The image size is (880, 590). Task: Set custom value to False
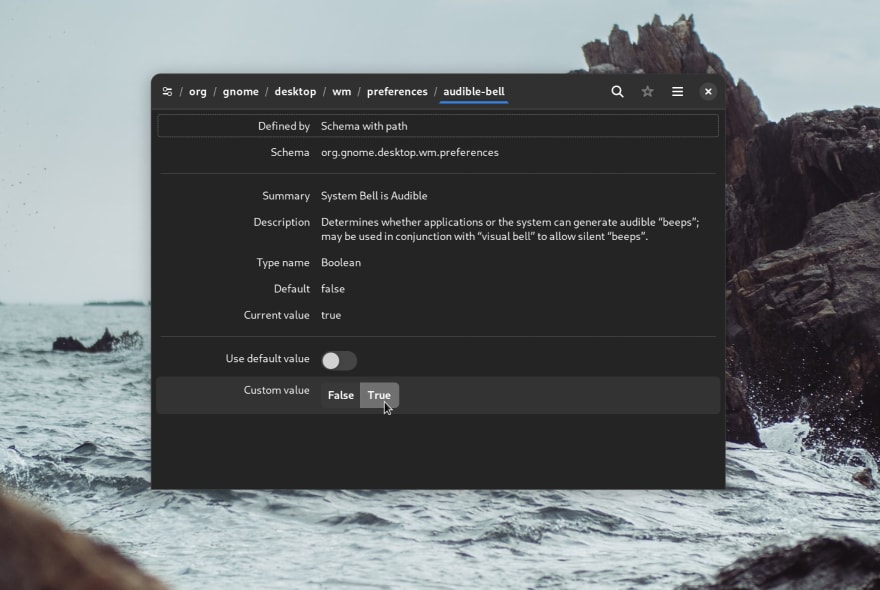(341, 395)
